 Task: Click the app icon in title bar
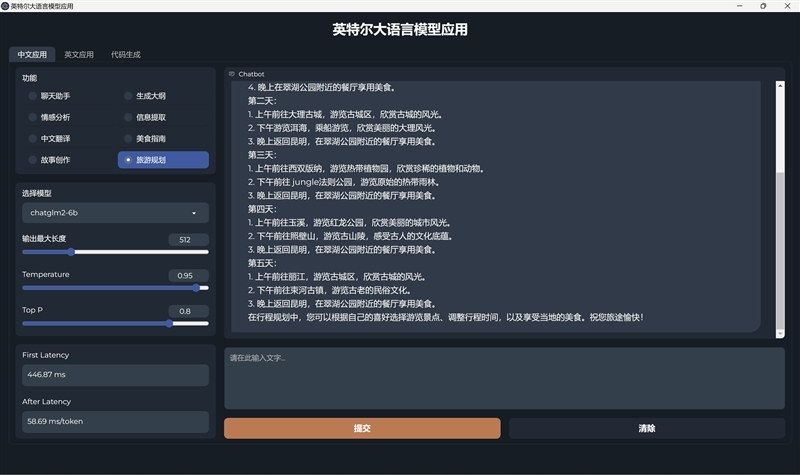(x=5, y=6)
